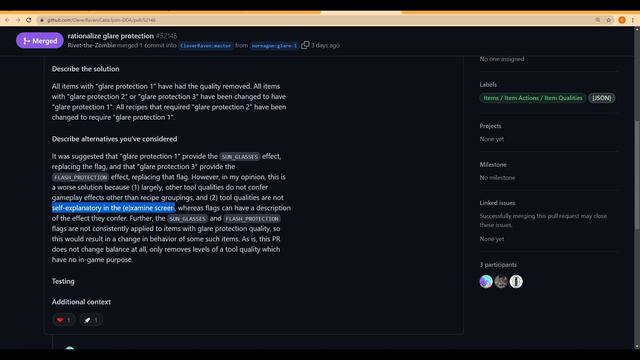Open the browser three-dot menu
The width and height of the screenshot is (640, 360).
[633, 20]
